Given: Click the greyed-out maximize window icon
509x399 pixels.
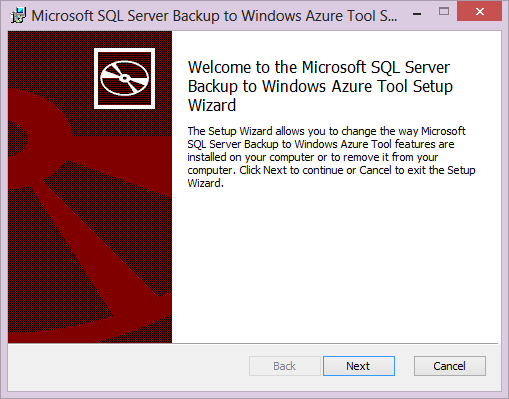Looking at the screenshot, I should [x=444, y=12].
